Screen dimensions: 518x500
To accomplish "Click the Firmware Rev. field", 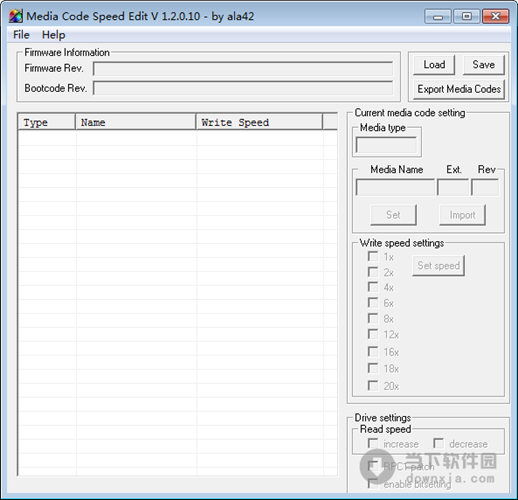I will click(243, 69).
